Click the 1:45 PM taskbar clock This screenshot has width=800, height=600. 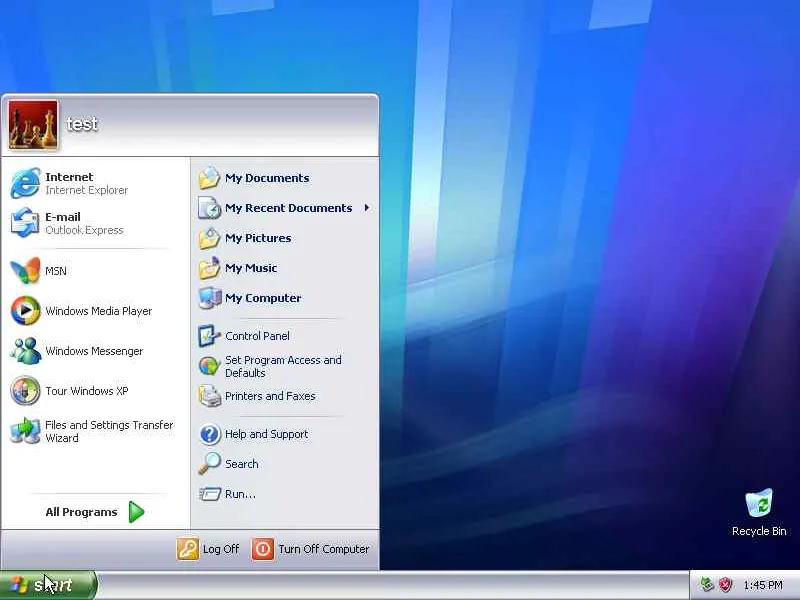(762, 585)
